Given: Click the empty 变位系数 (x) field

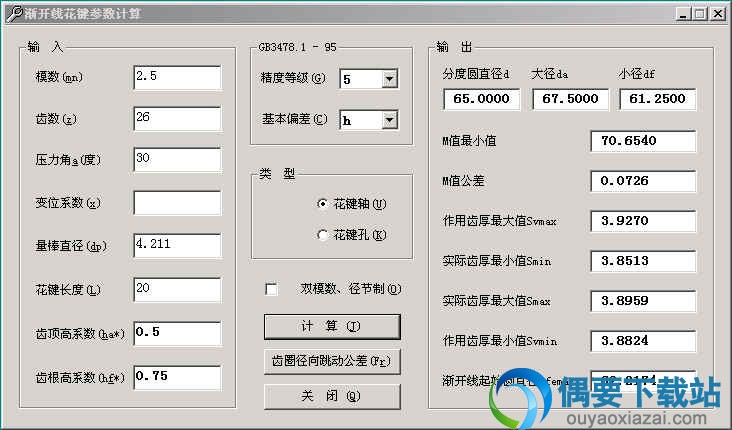Looking at the screenshot, I should (x=177, y=203).
